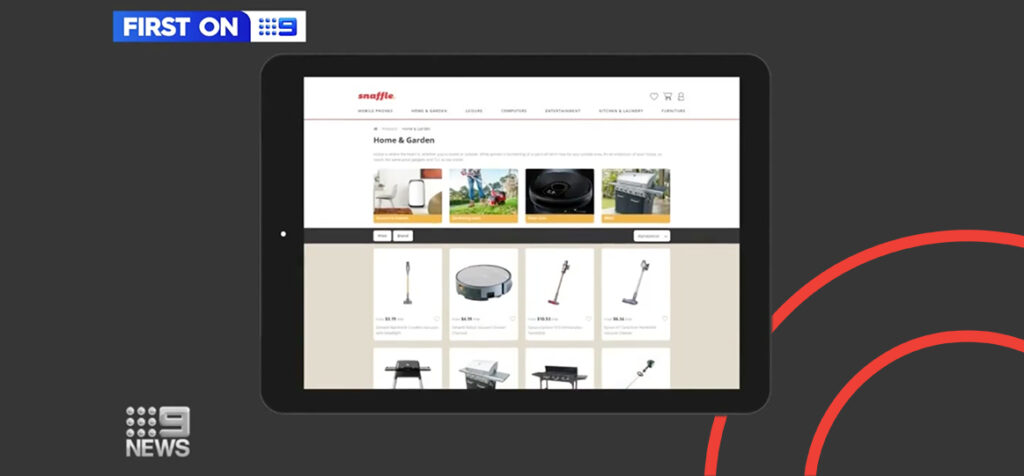Open the Furniture category link
1024x476 pixels.
click(673, 111)
